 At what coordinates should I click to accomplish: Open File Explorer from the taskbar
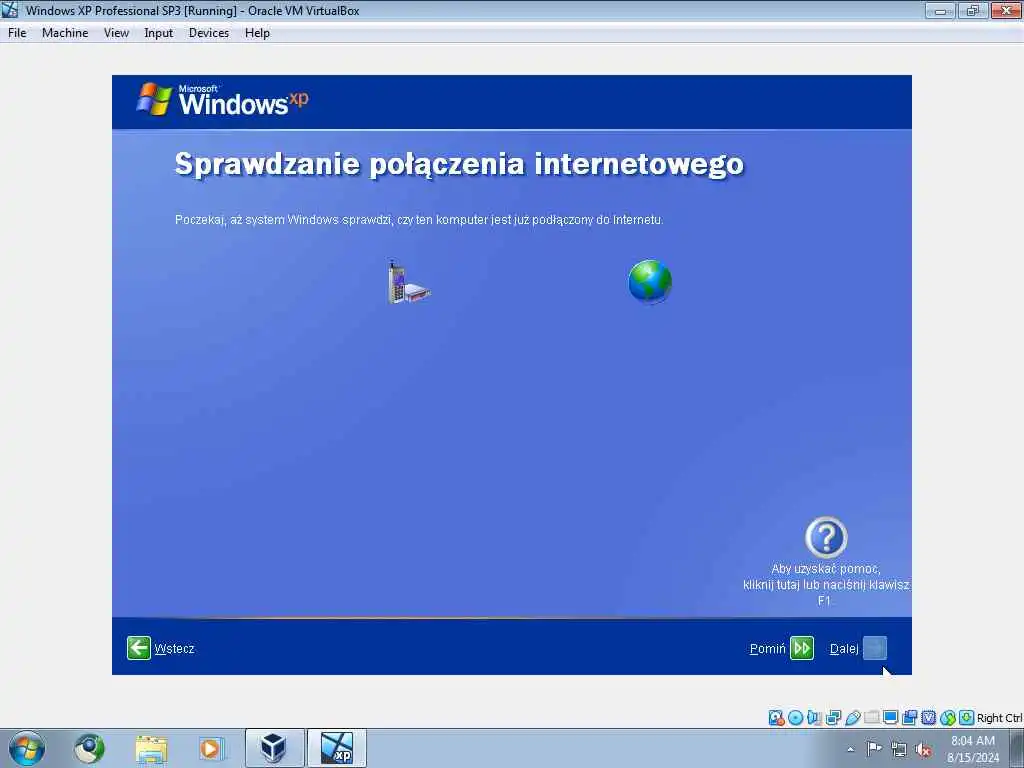152,748
